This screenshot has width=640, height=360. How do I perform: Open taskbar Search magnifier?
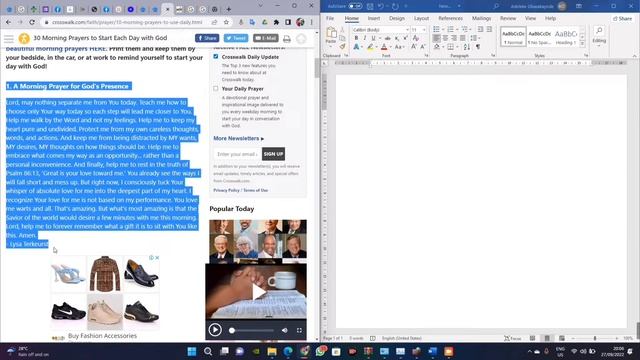208,351
